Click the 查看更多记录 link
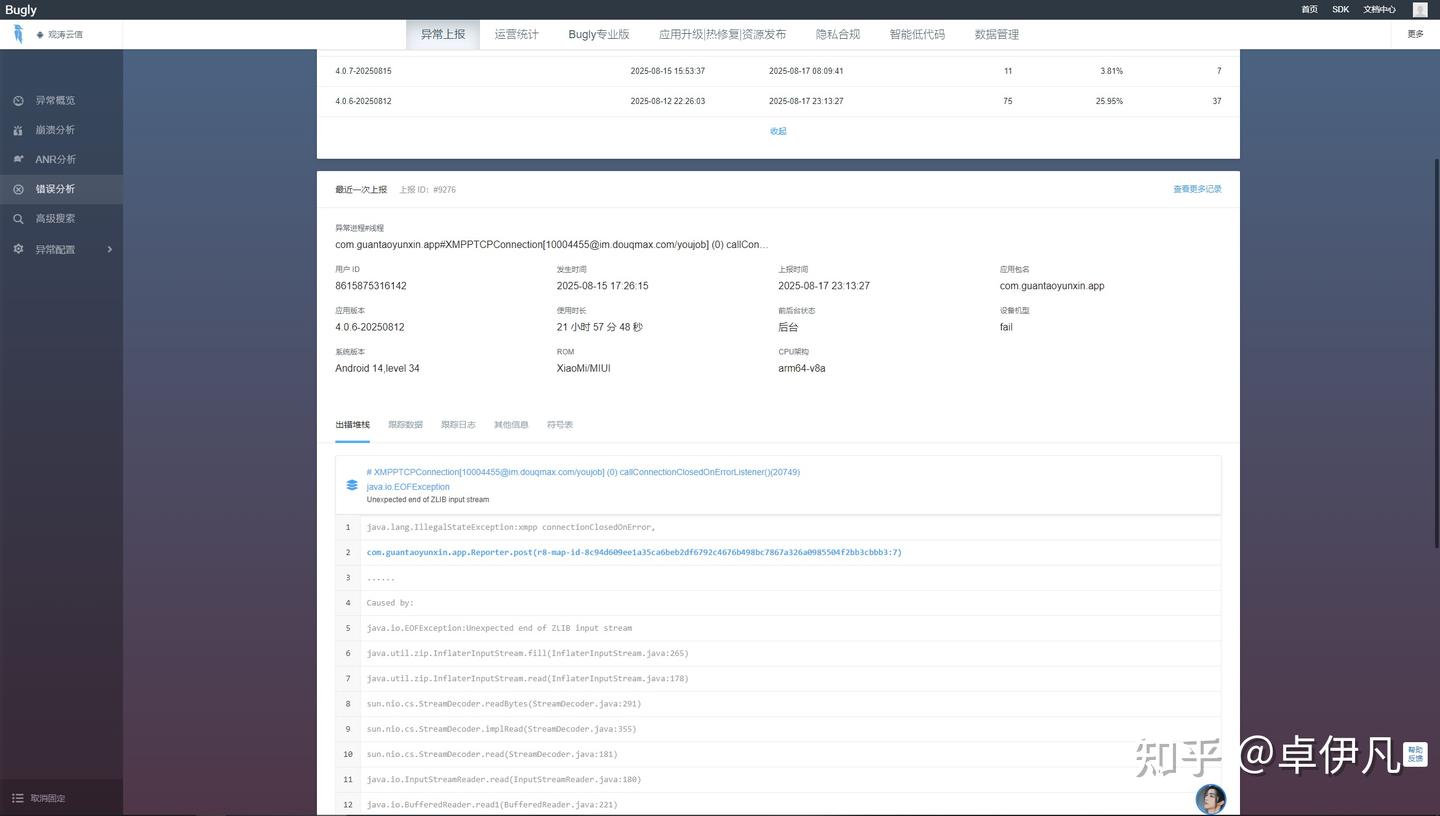The height and width of the screenshot is (816, 1440). click(1196, 188)
